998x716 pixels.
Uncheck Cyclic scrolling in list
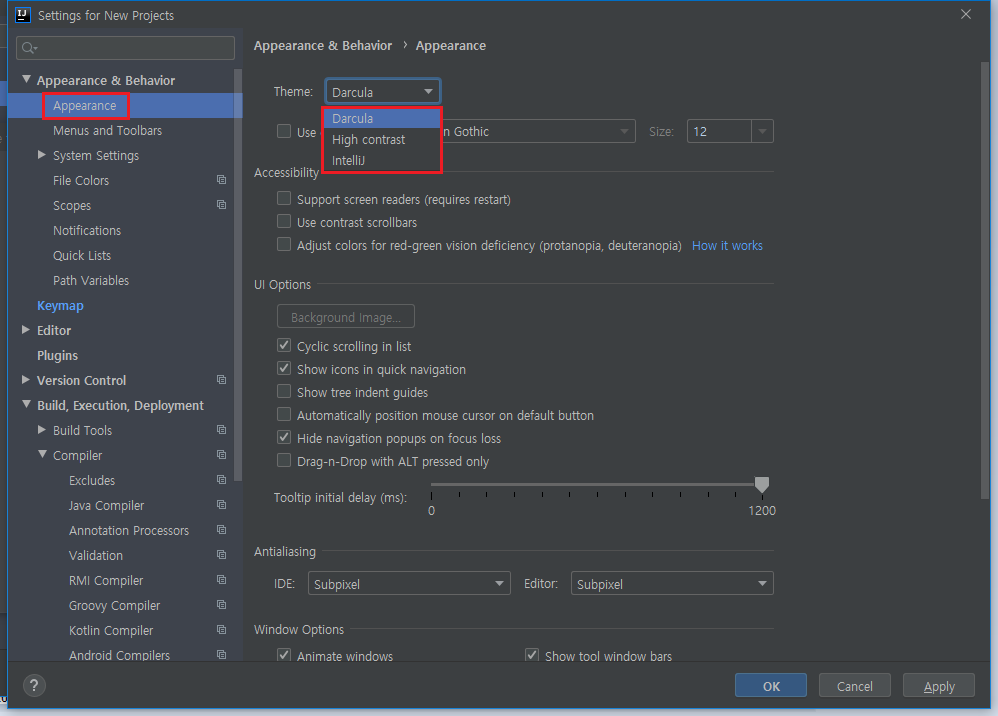pos(284,346)
